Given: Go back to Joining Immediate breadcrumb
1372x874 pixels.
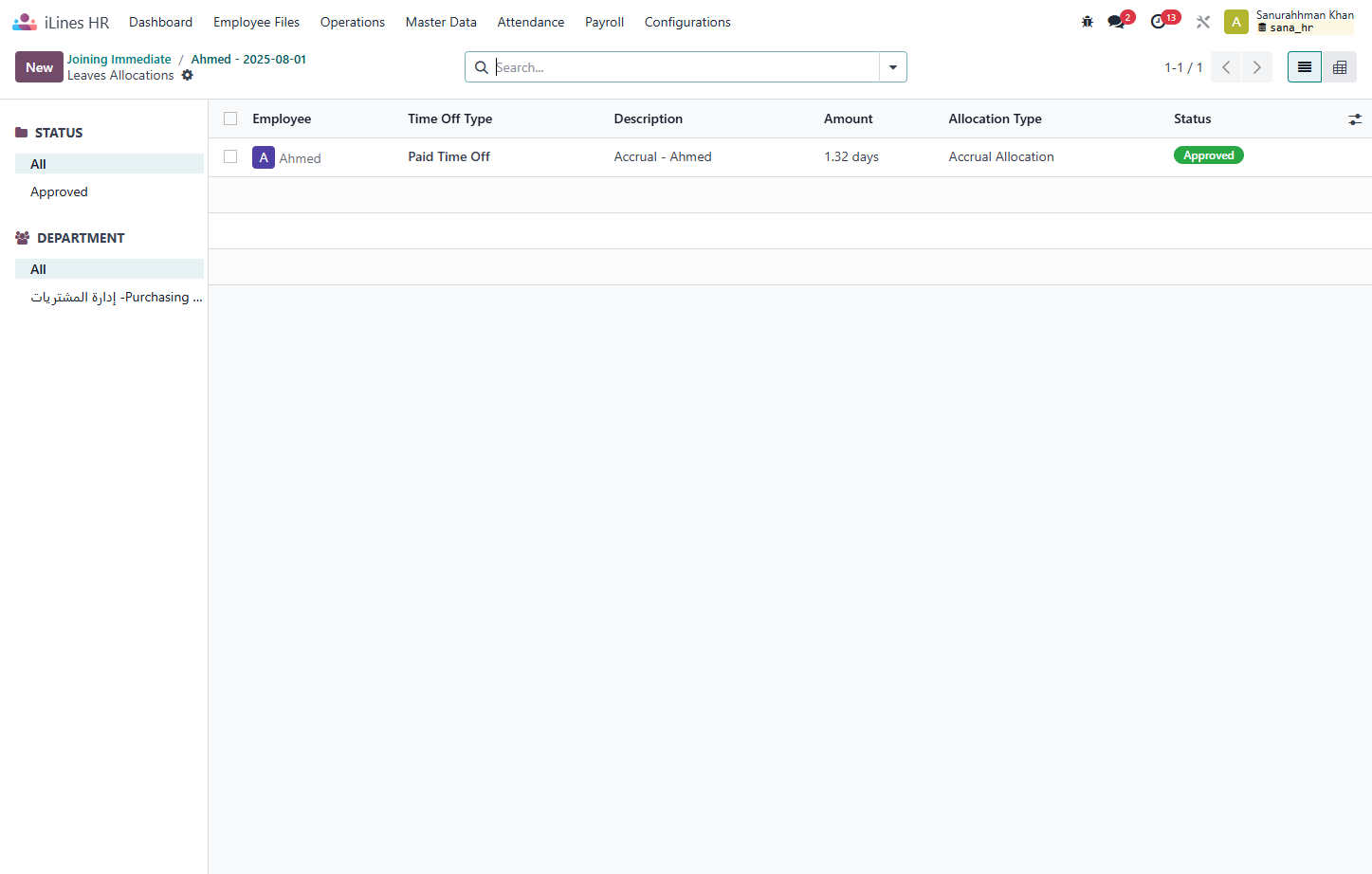Looking at the screenshot, I should tap(119, 59).
